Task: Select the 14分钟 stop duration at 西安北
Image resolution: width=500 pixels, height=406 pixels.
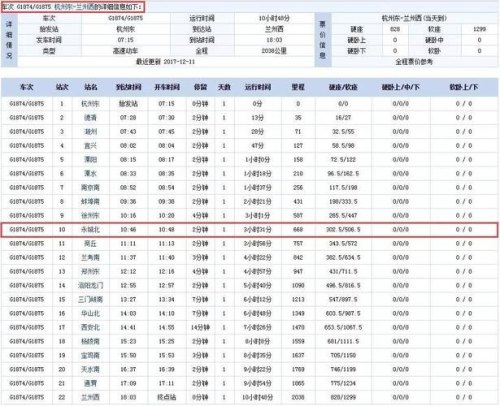Action: pyautogui.click(x=200, y=328)
